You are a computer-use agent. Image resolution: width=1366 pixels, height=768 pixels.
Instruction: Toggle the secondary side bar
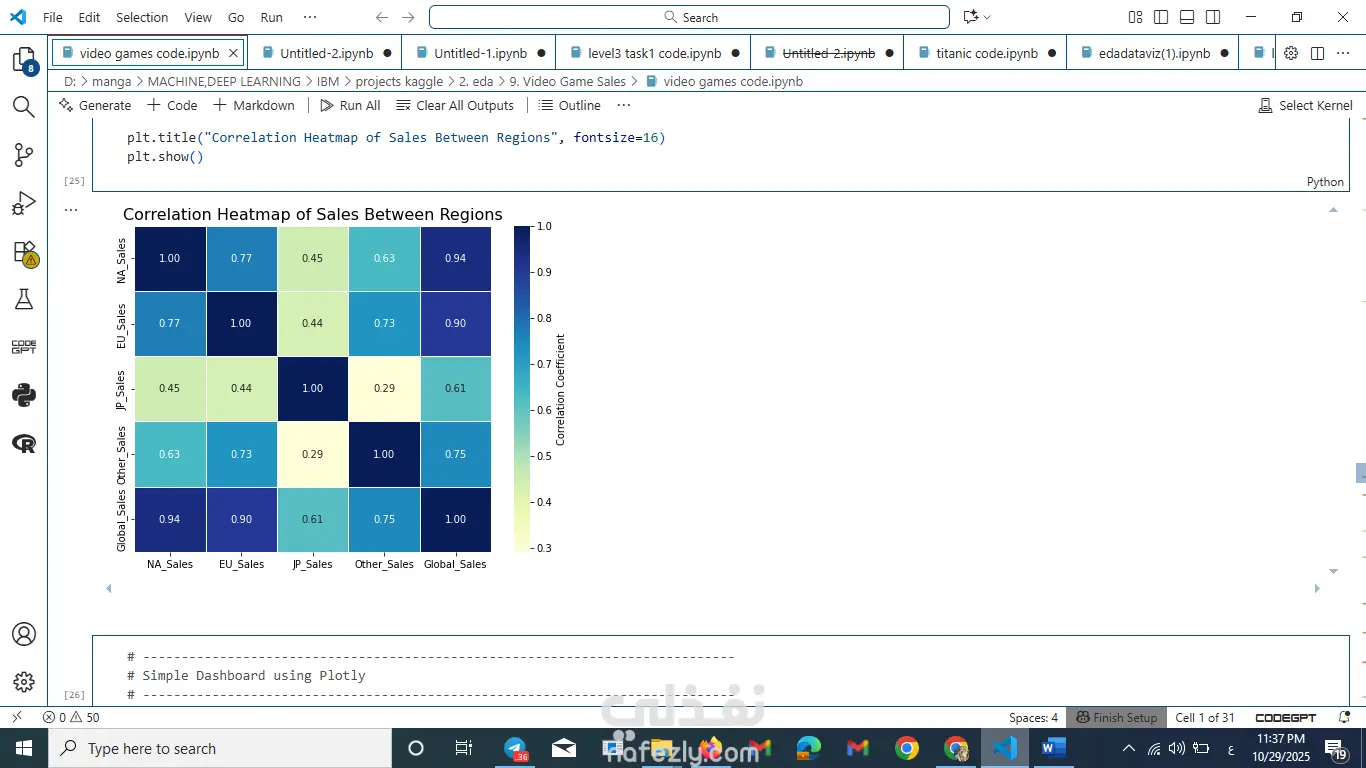pos(1213,17)
